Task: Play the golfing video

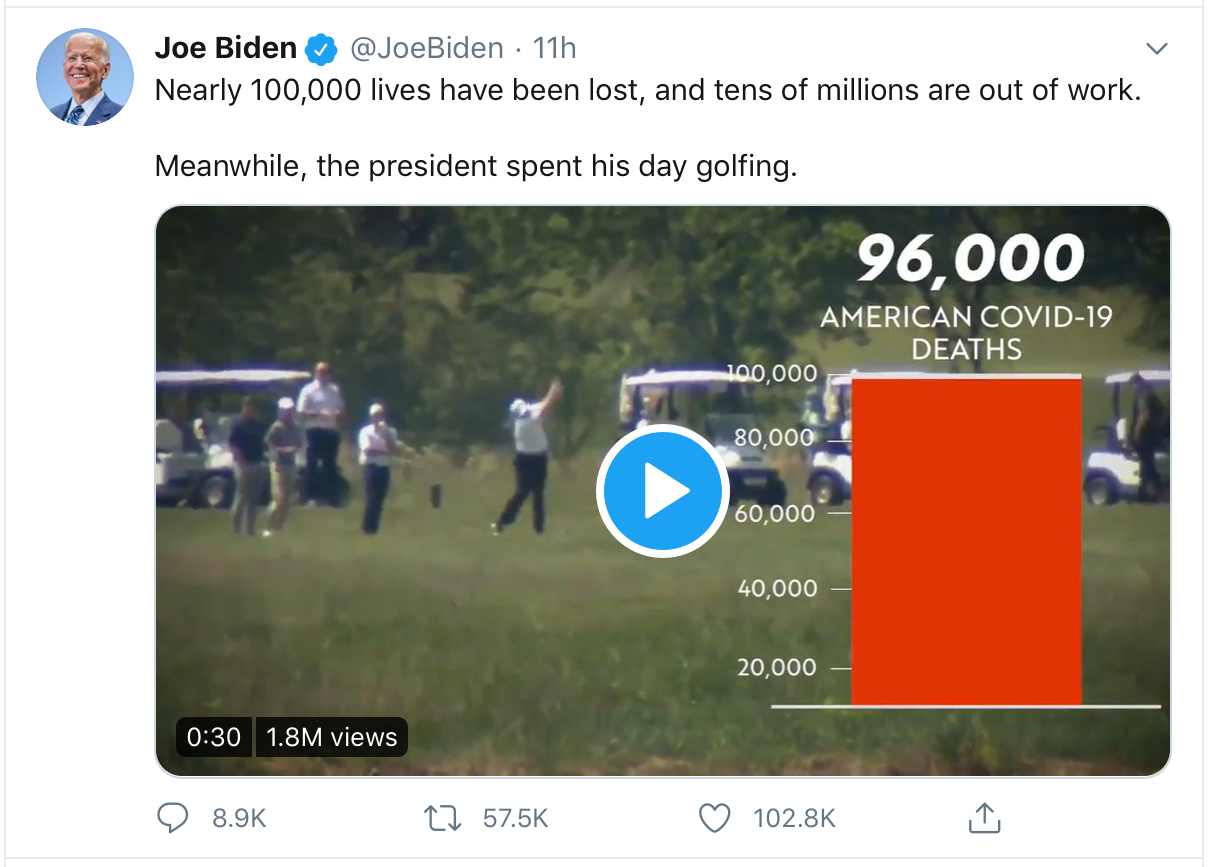Action: (660, 490)
